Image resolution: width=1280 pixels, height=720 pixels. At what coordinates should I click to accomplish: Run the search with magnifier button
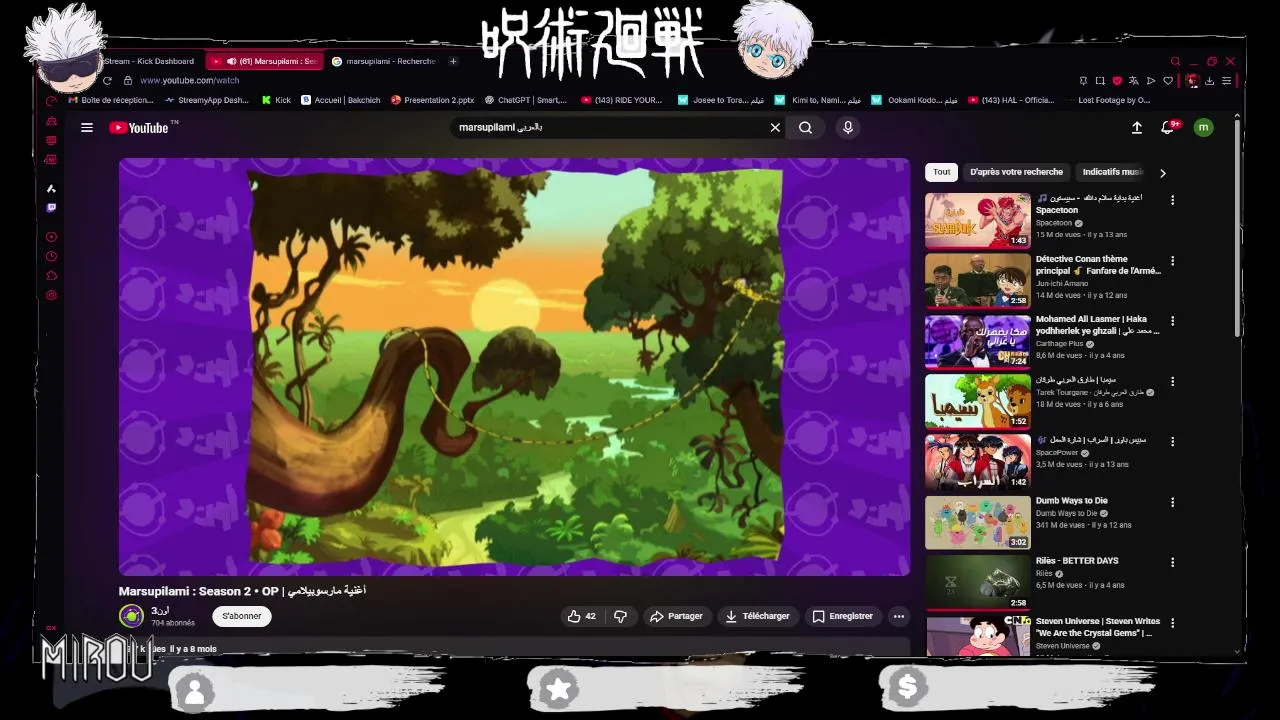805,128
